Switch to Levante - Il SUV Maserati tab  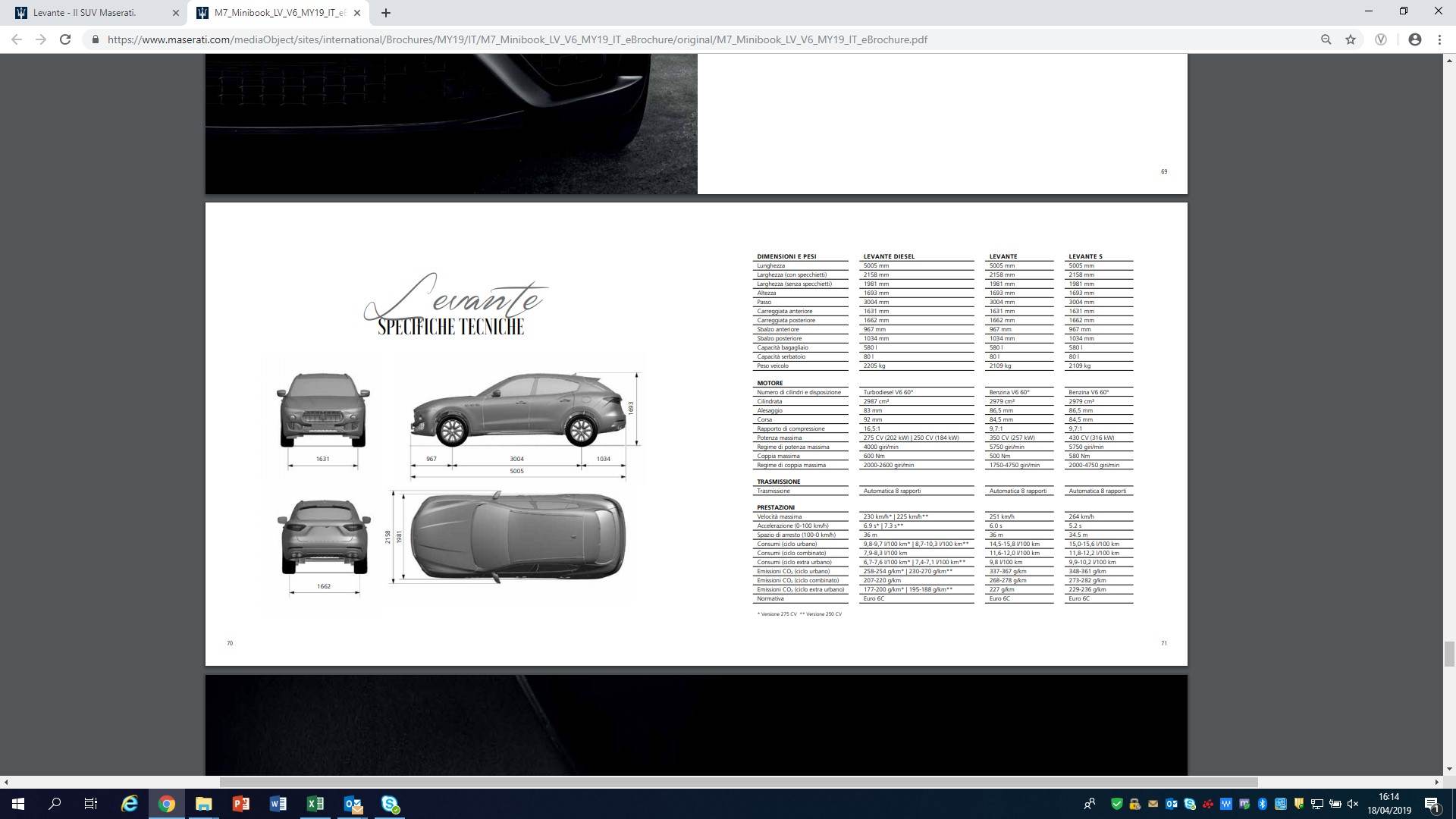[x=83, y=13]
